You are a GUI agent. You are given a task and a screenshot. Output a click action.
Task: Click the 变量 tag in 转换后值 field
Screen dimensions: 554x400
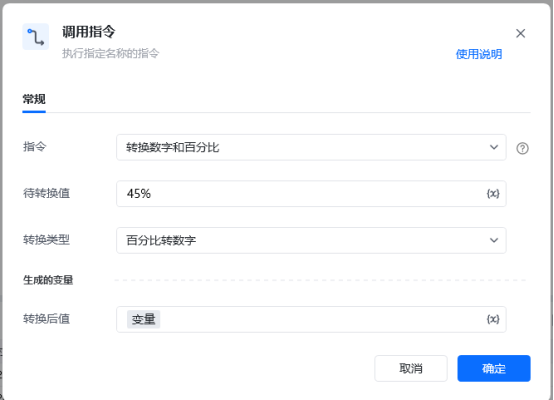click(x=143, y=319)
